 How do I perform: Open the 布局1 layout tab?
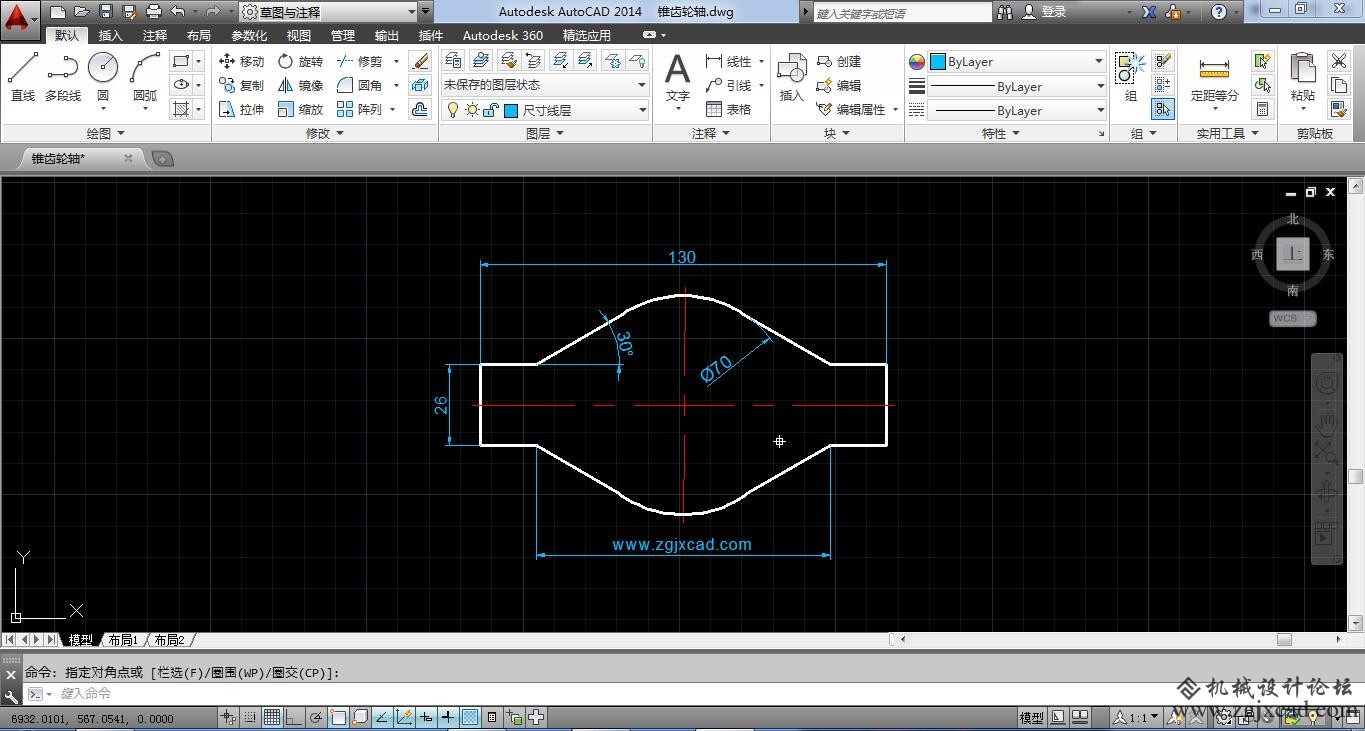123,640
